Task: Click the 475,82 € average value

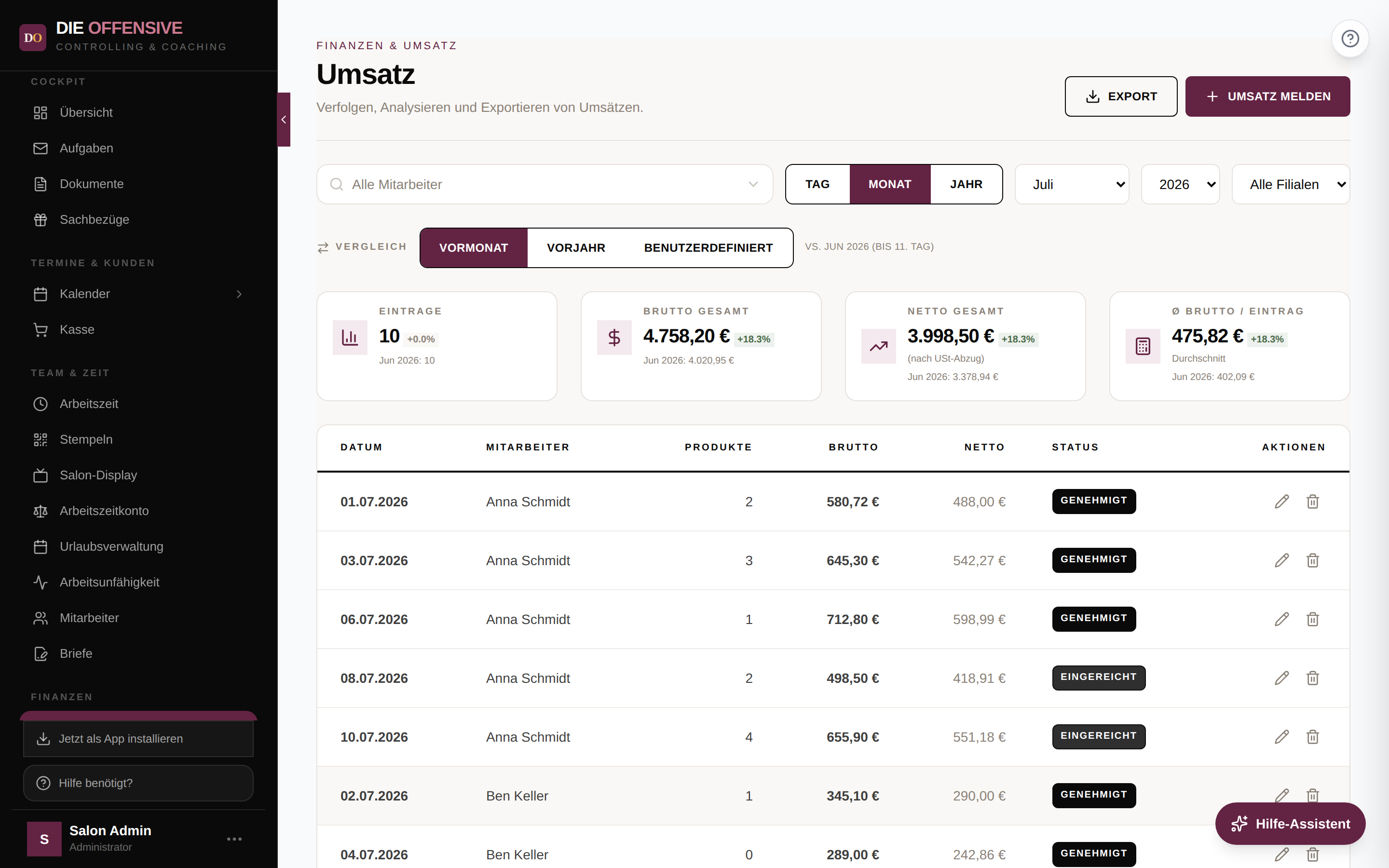Action: pos(1208,336)
